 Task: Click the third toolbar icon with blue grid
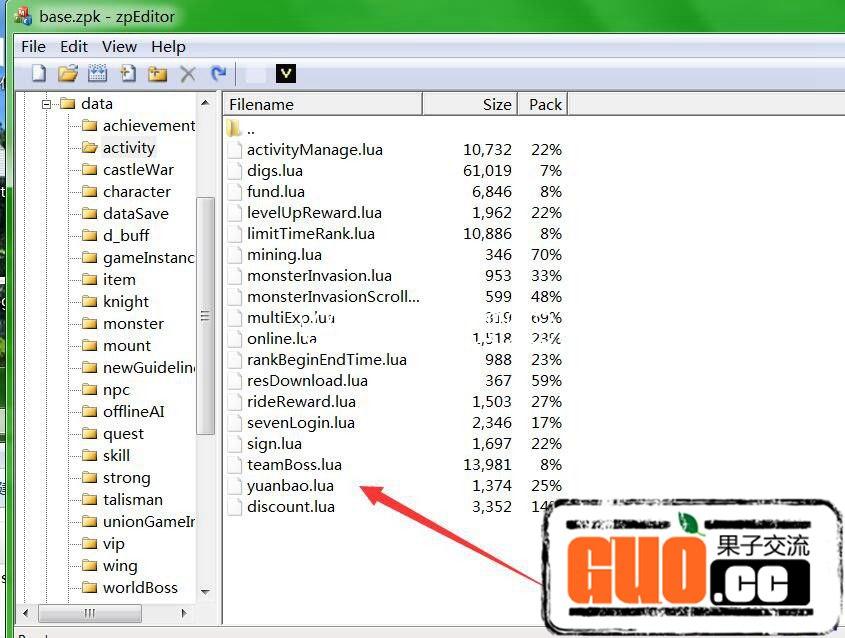pos(97,73)
